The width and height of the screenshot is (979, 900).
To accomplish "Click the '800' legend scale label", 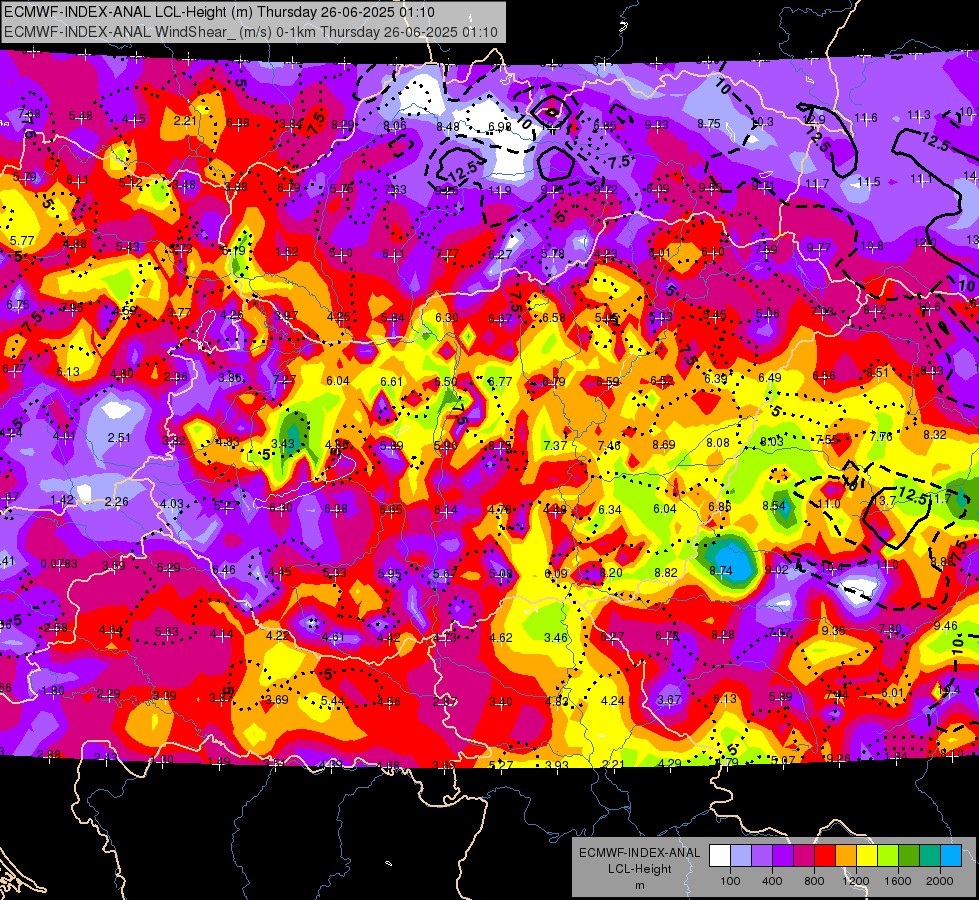I will (x=814, y=881).
